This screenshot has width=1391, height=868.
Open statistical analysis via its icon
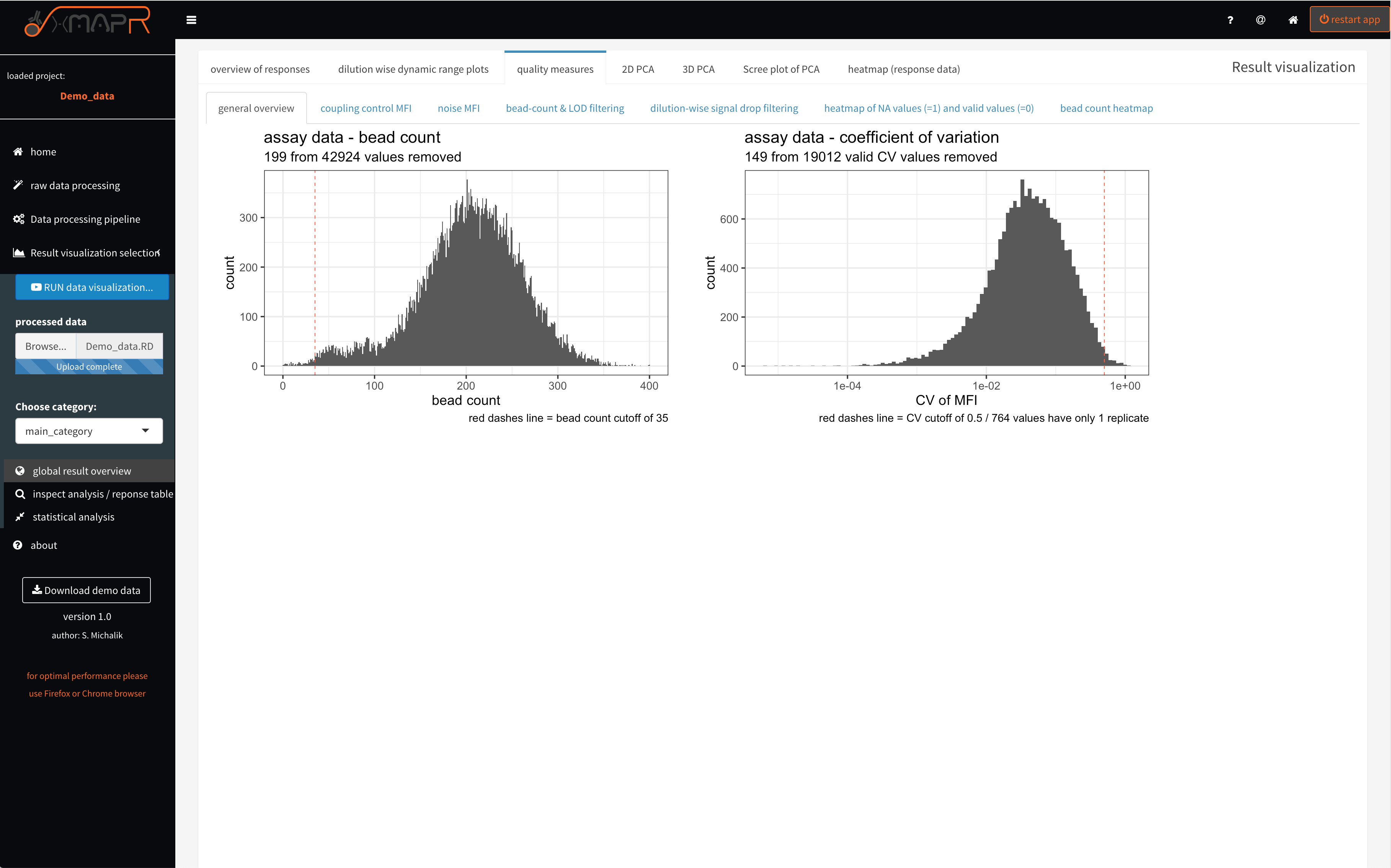click(21, 517)
